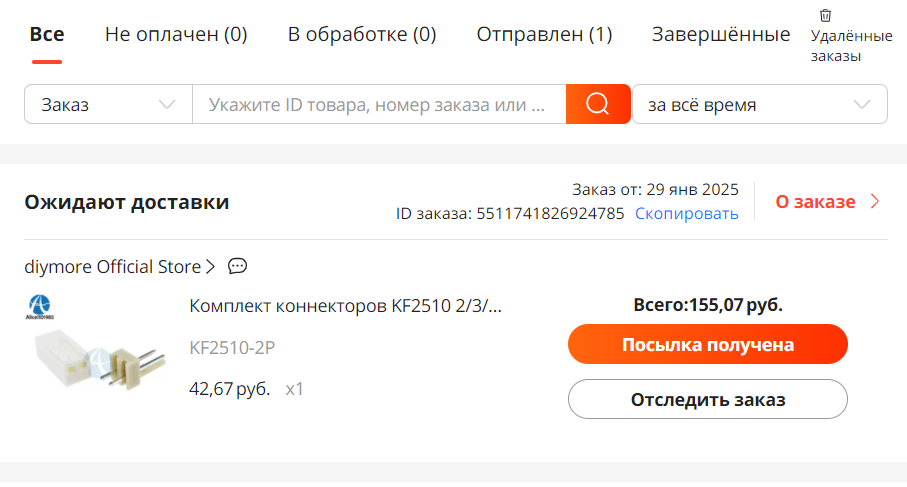Open chat with seller via message icon

[237, 266]
